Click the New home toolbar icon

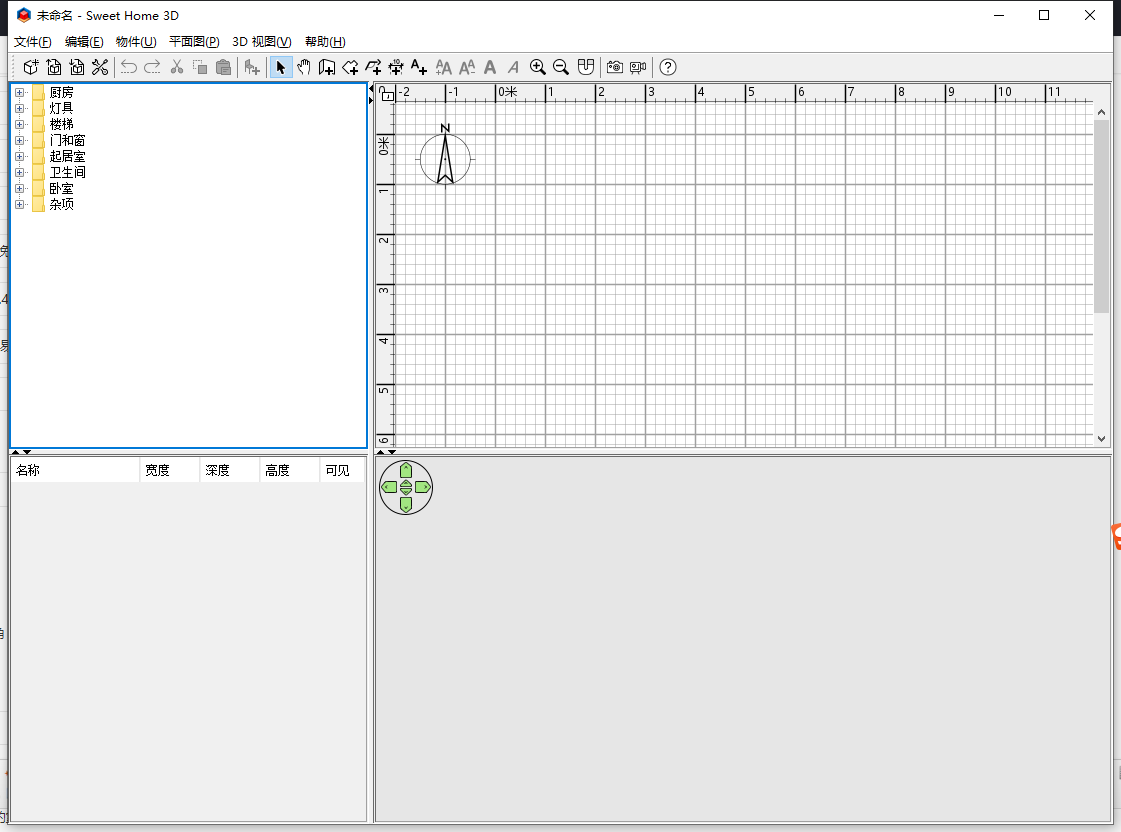pos(31,67)
